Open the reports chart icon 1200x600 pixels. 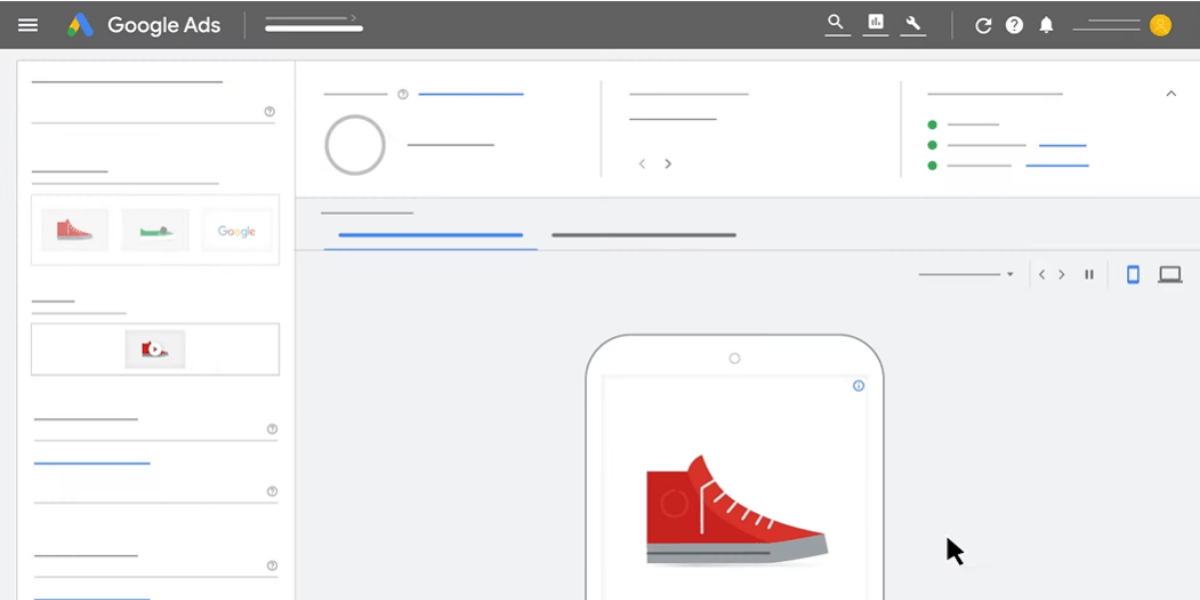[875, 22]
